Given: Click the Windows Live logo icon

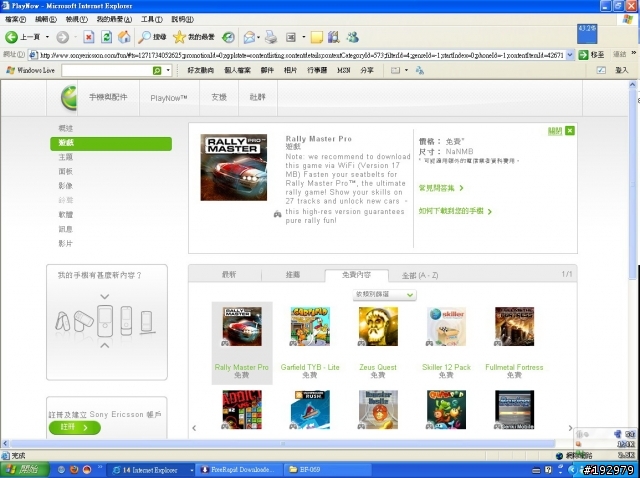Looking at the screenshot, I should click(10, 71).
